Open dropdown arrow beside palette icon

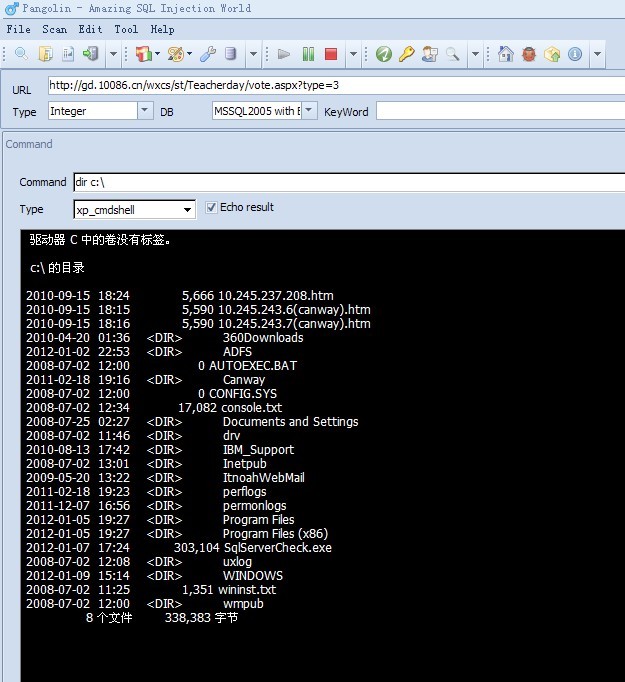[x=189, y=54]
